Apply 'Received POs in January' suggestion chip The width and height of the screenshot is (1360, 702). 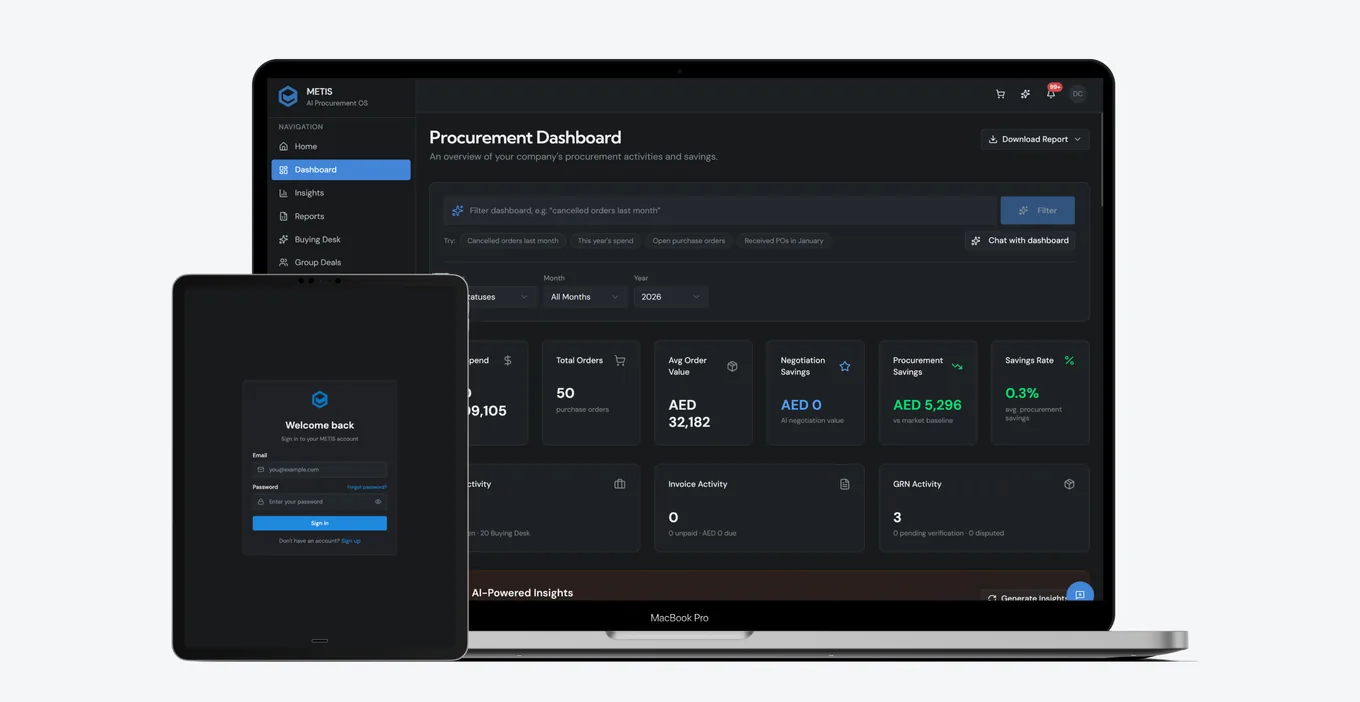pos(784,241)
